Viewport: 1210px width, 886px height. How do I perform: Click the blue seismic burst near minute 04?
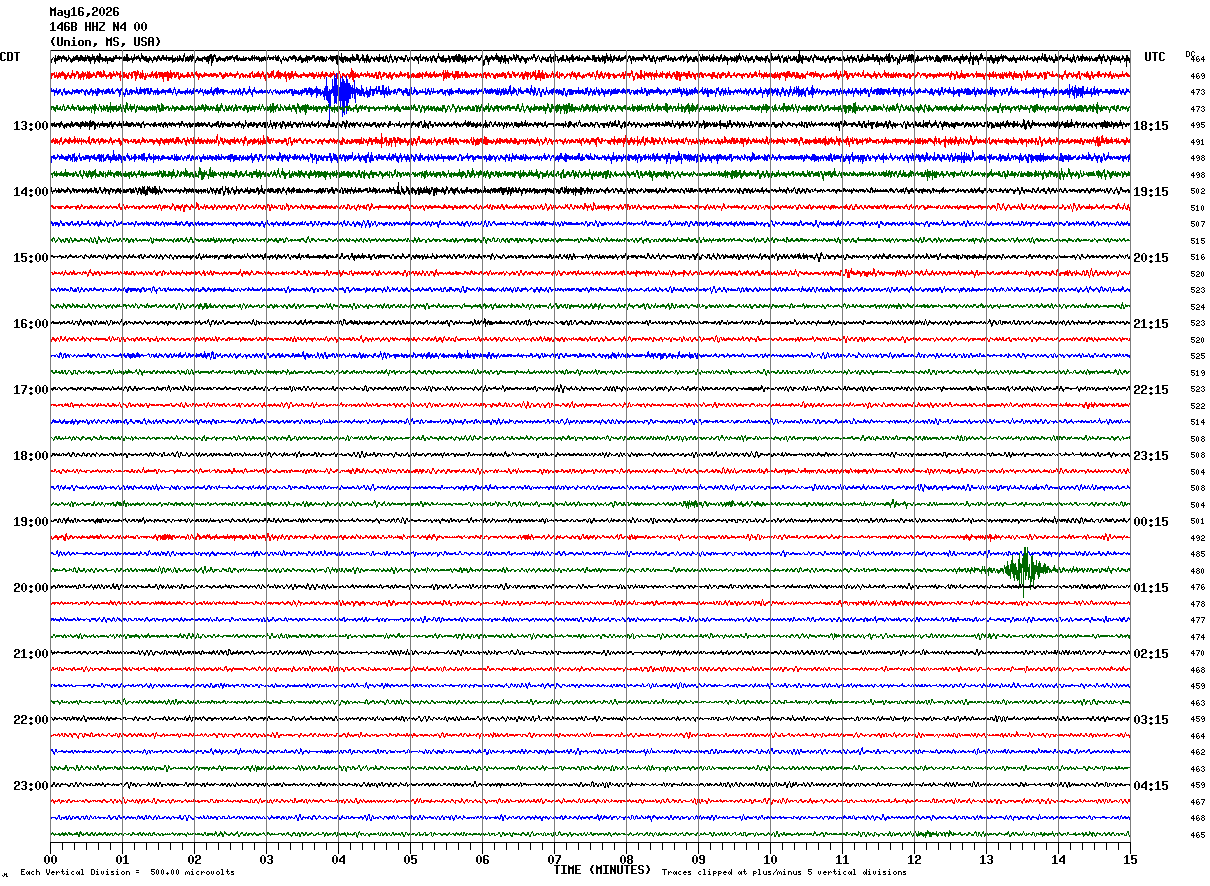(340, 92)
